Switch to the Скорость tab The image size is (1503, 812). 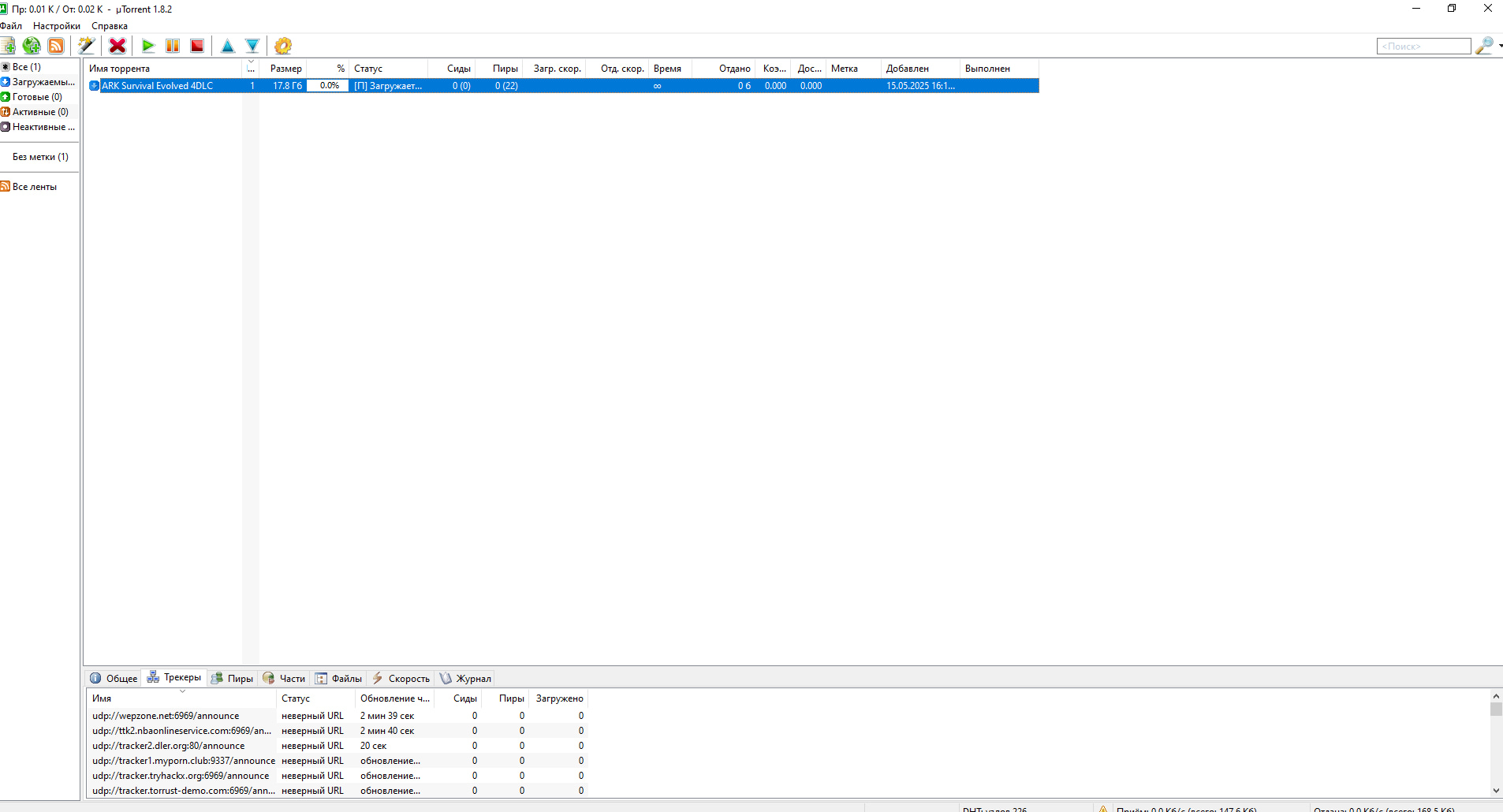click(401, 678)
